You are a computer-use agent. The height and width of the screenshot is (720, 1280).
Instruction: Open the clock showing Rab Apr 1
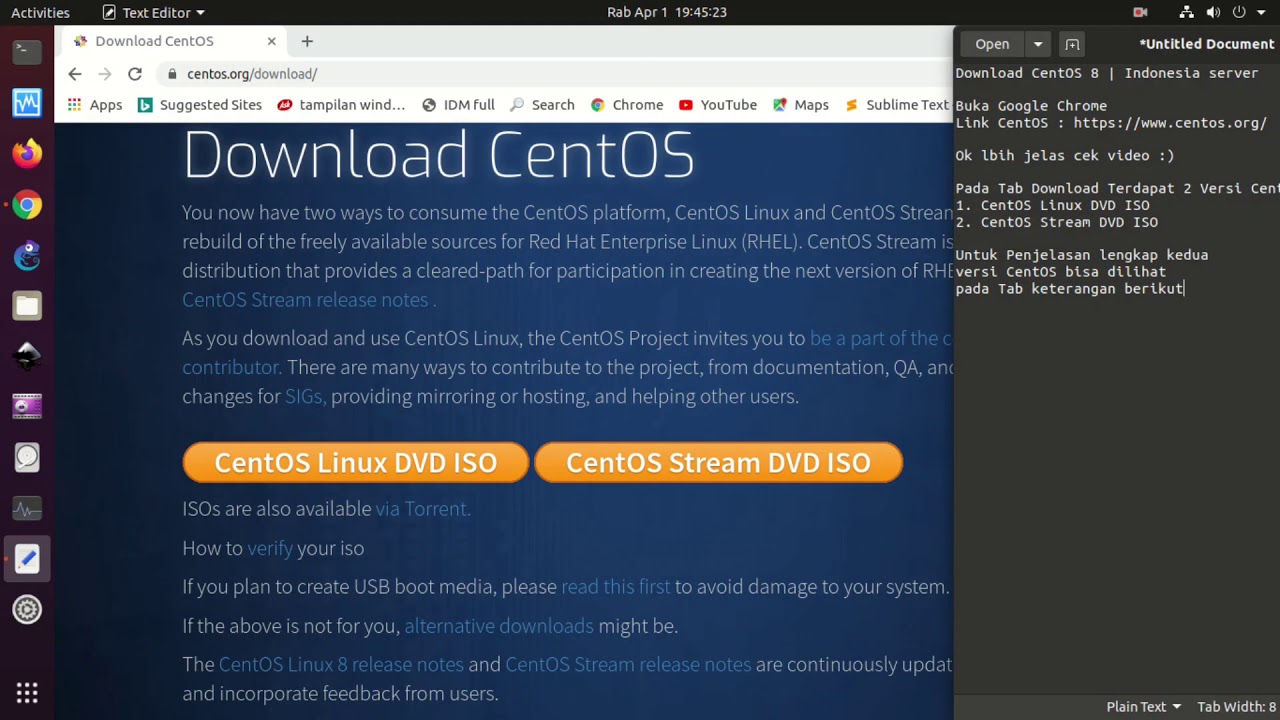666,12
